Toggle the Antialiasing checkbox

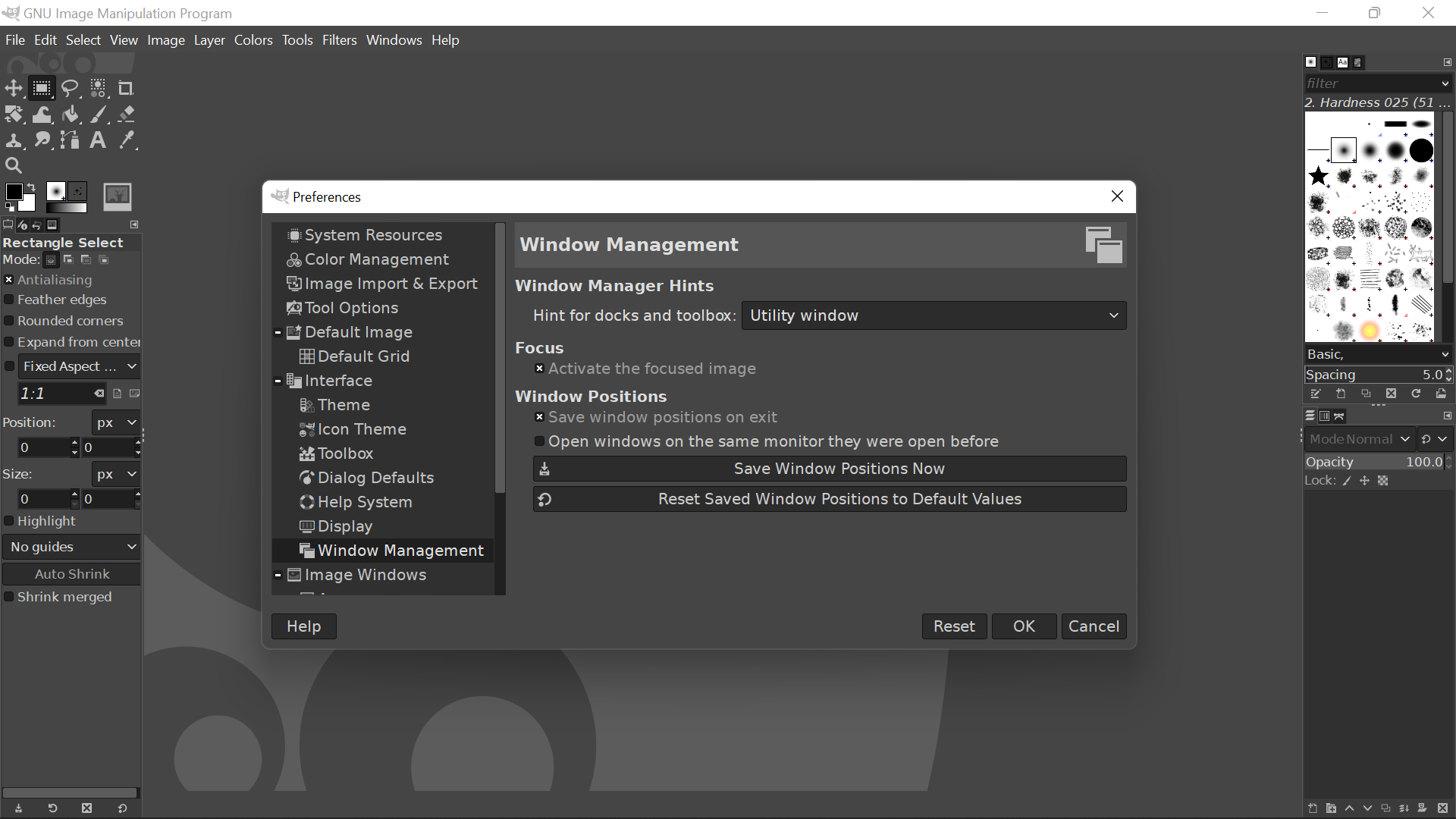click(x=9, y=280)
